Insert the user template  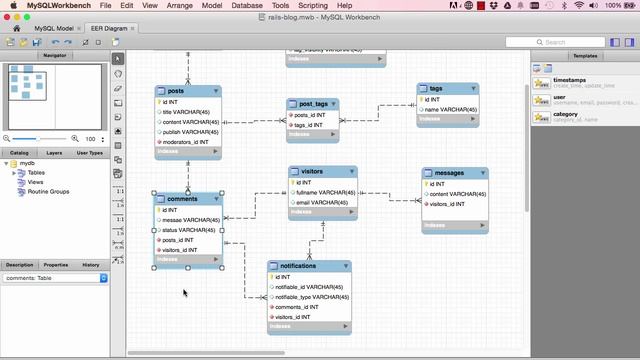584,100
